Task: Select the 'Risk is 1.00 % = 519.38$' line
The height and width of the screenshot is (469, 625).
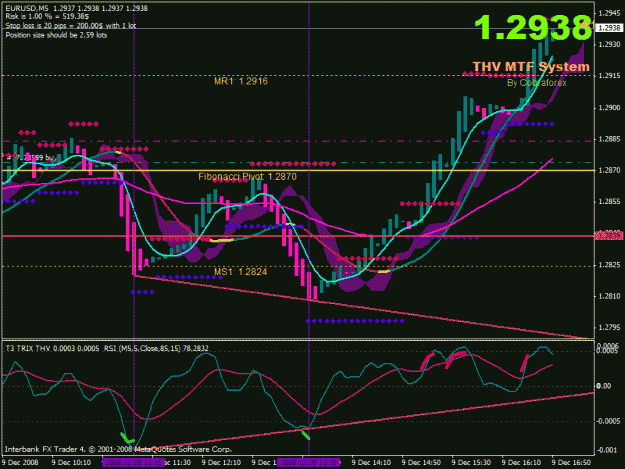Action: (47, 17)
